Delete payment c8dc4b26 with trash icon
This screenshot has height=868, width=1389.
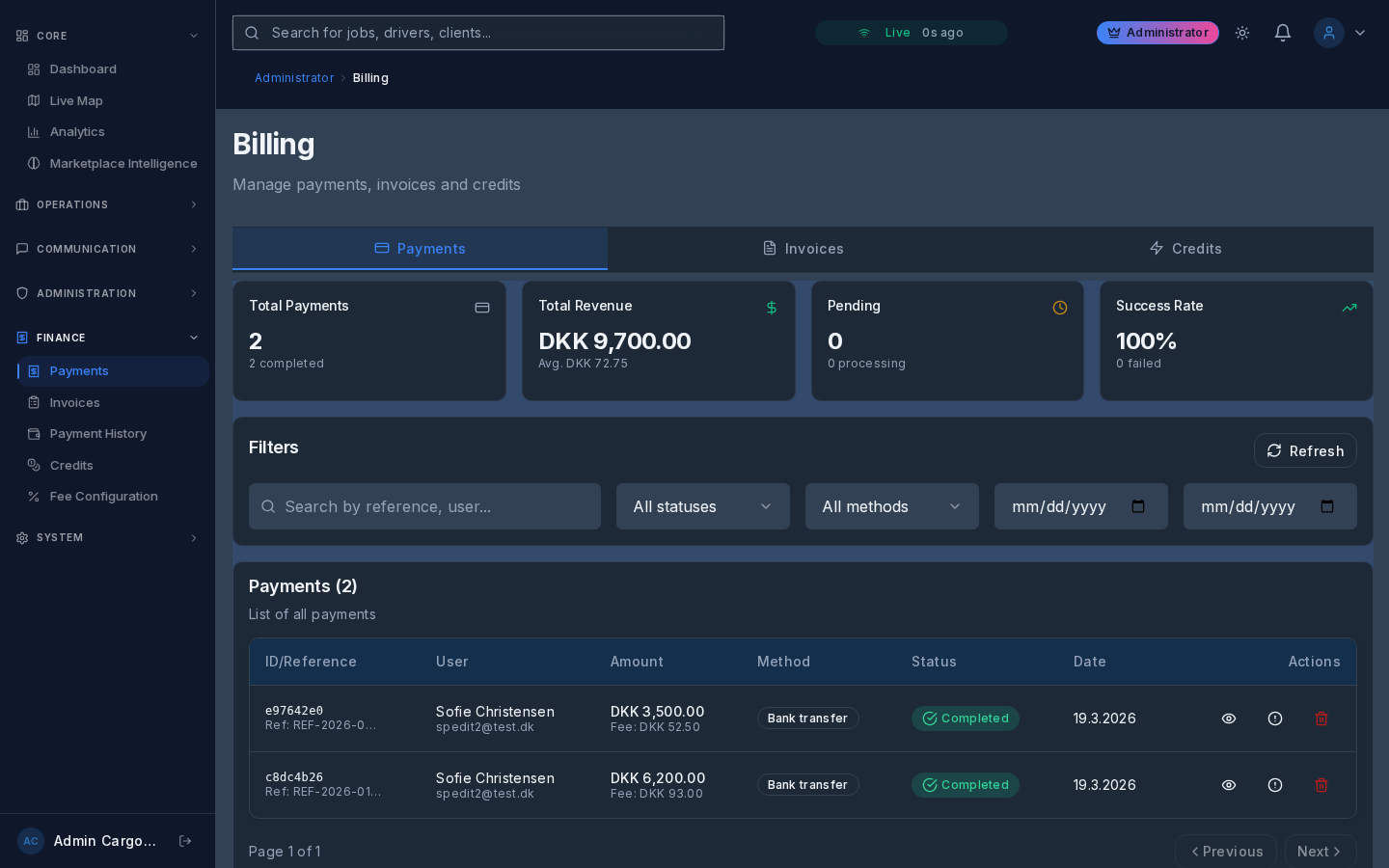pyautogui.click(x=1321, y=785)
